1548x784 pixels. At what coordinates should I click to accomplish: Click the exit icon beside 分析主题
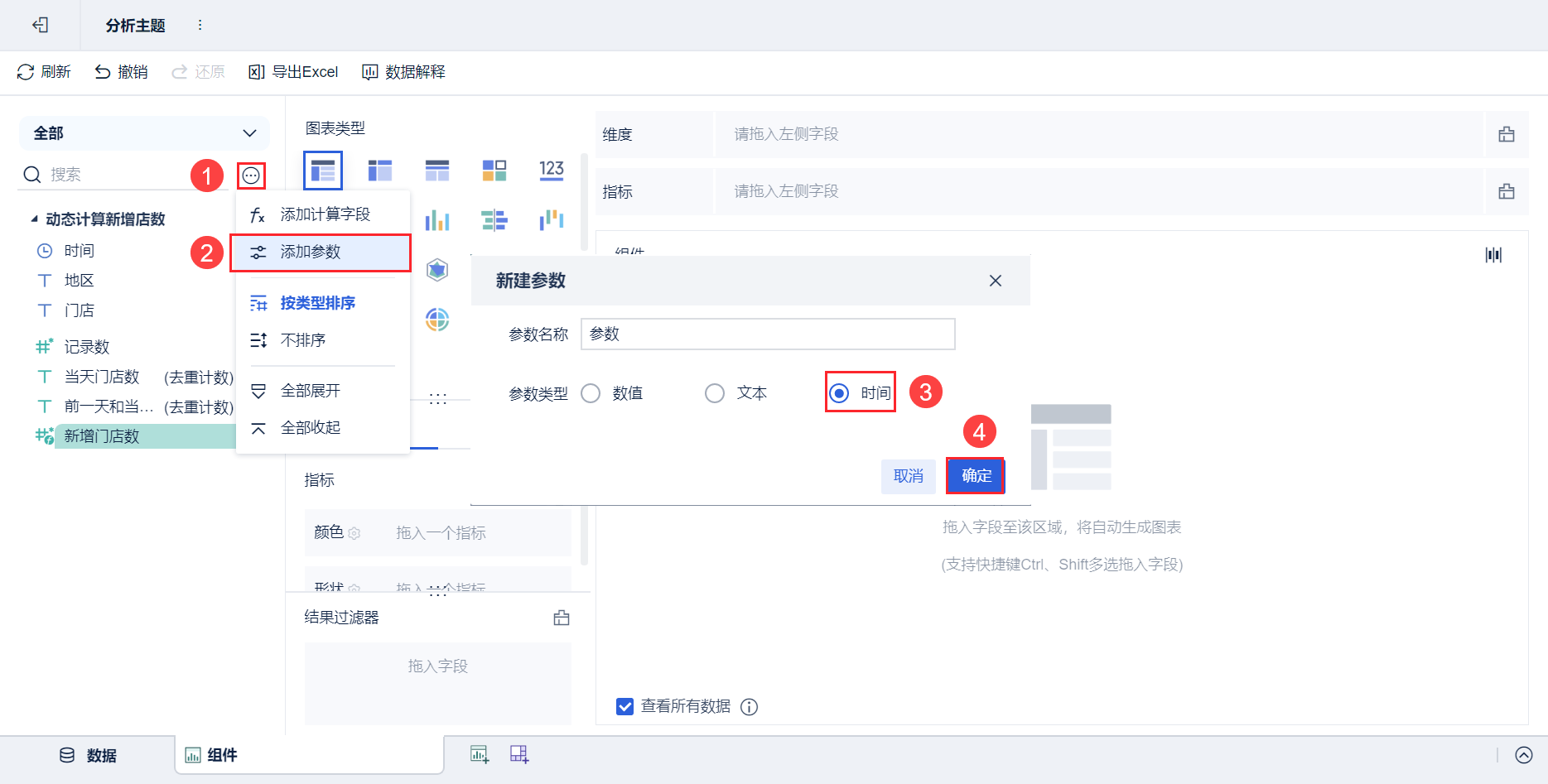point(40,25)
